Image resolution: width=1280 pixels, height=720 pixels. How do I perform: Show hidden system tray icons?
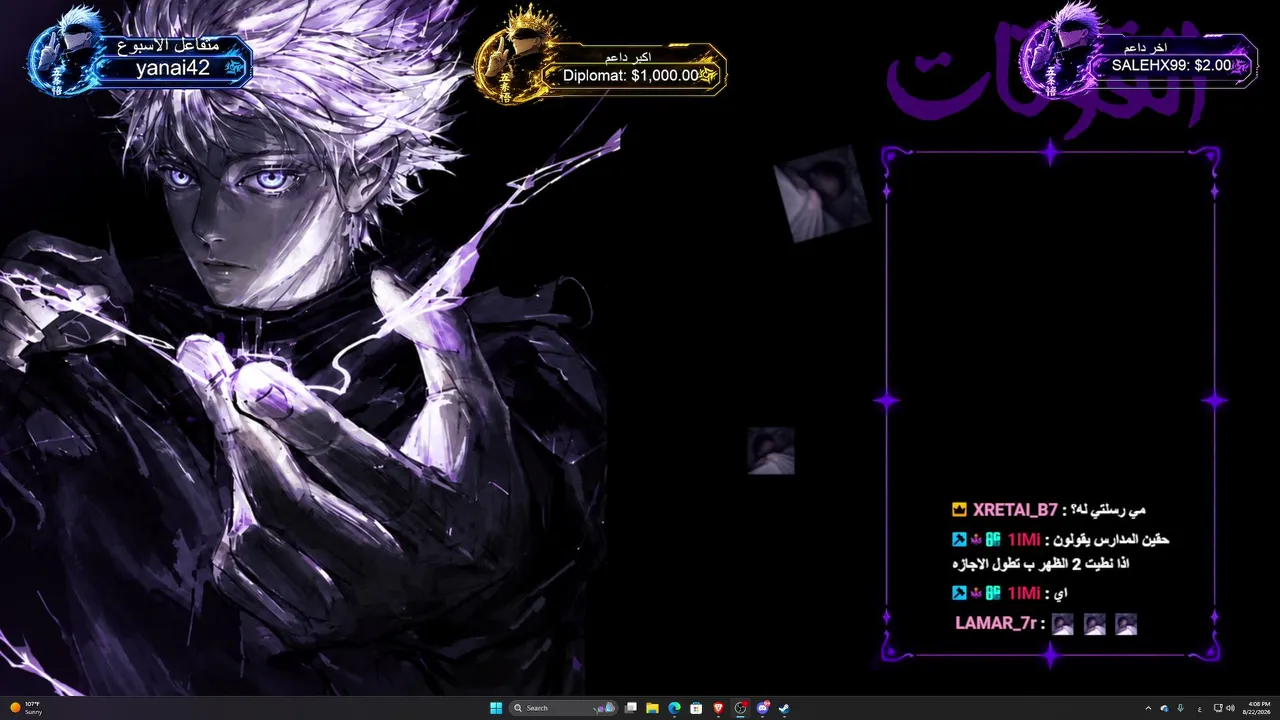tap(1148, 708)
